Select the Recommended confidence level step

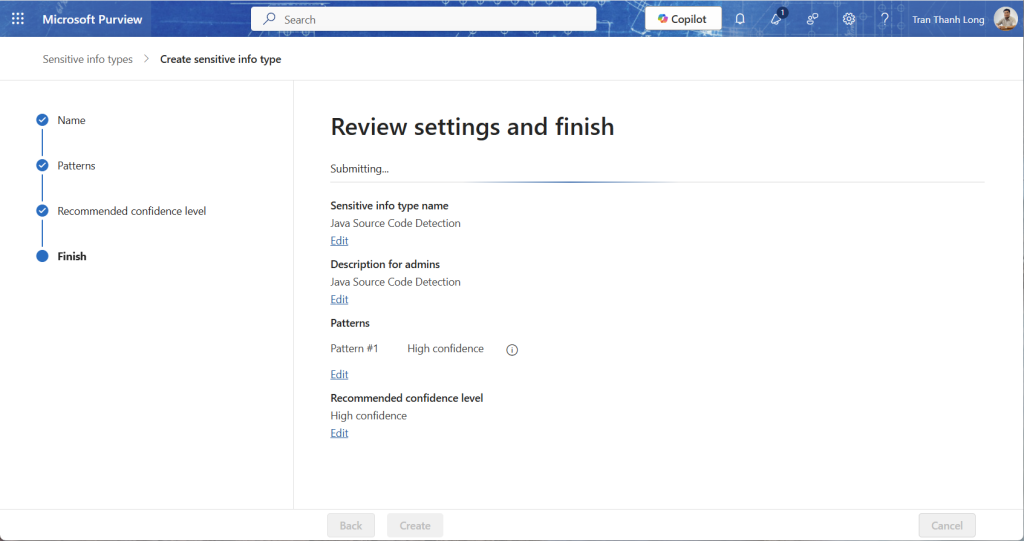[131, 211]
